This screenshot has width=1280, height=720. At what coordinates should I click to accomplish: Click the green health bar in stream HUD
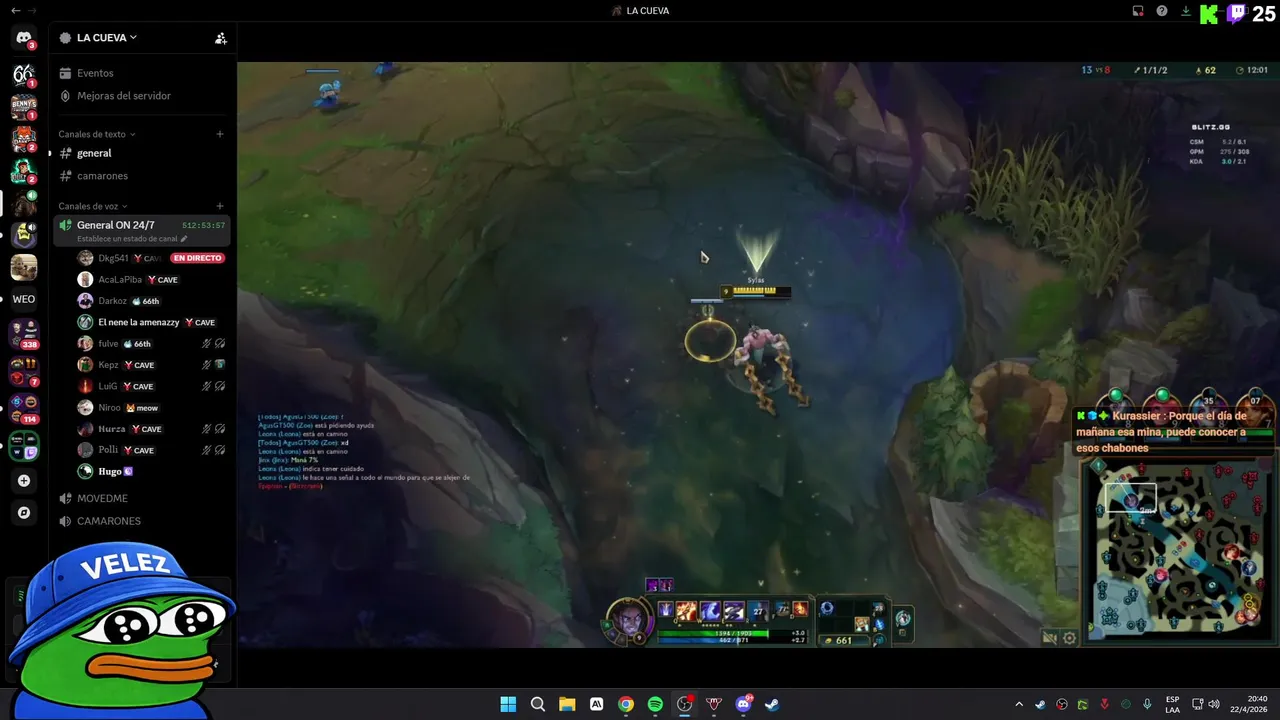[x=714, y=633]
